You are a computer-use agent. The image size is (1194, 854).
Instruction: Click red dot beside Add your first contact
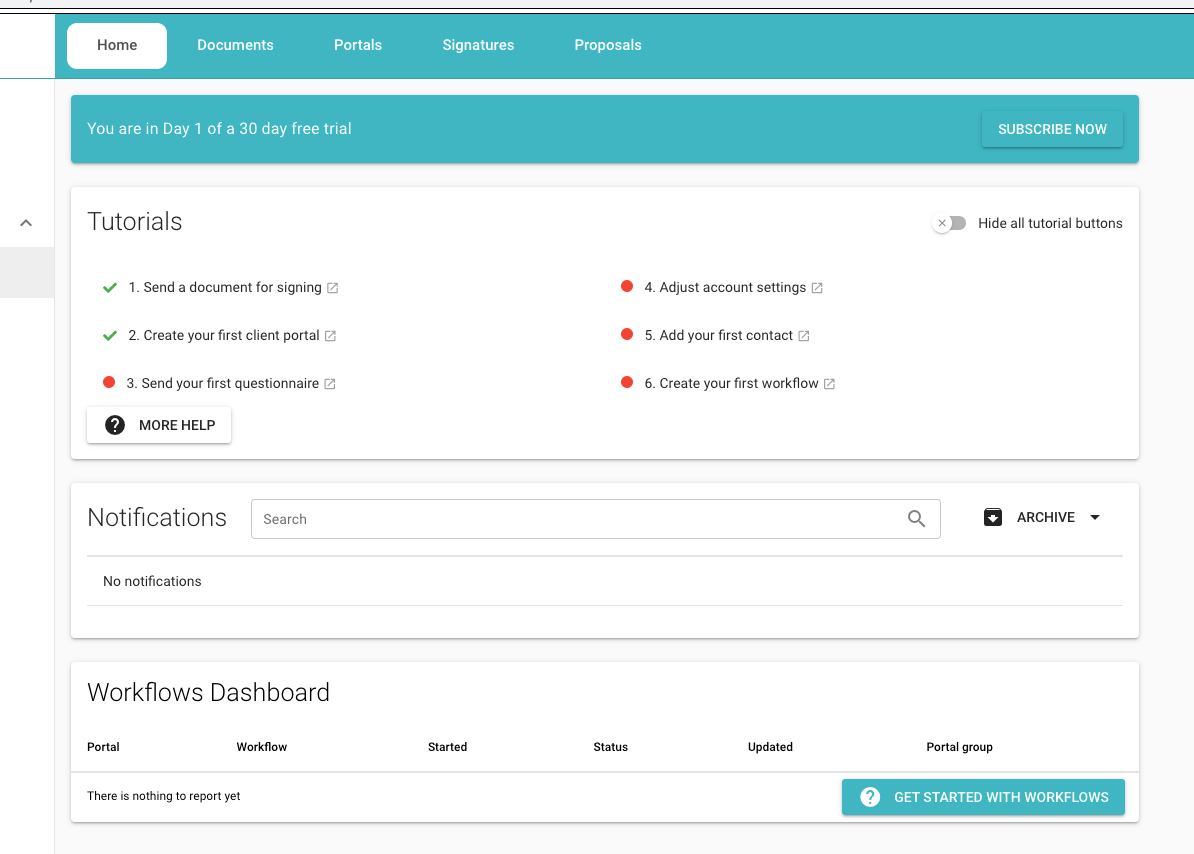coord(627,334)
